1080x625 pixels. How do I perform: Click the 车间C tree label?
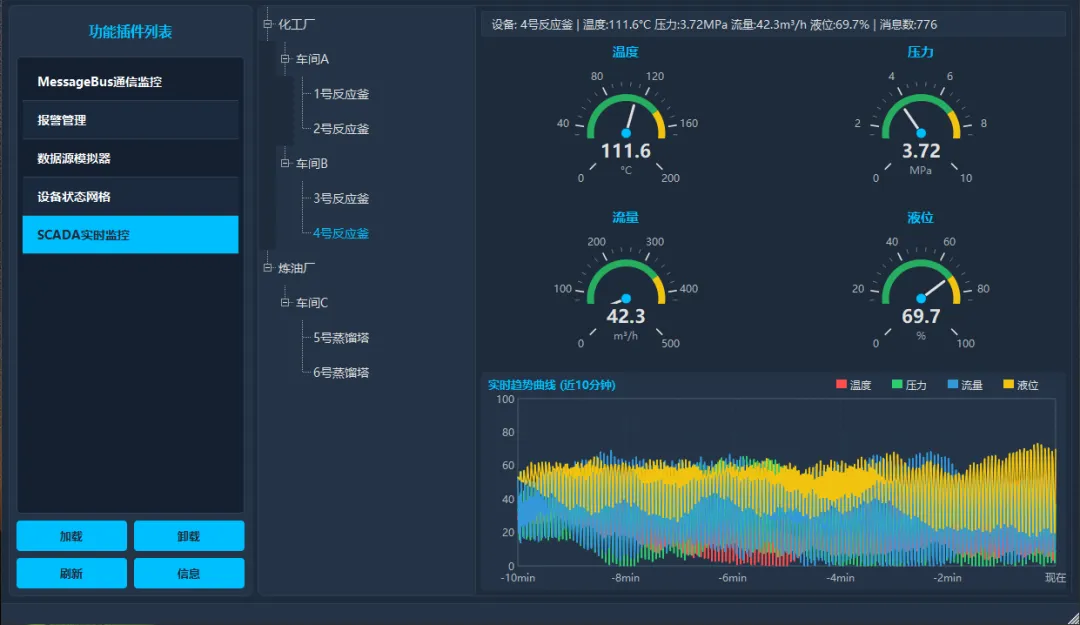click(x=312, y=303)
